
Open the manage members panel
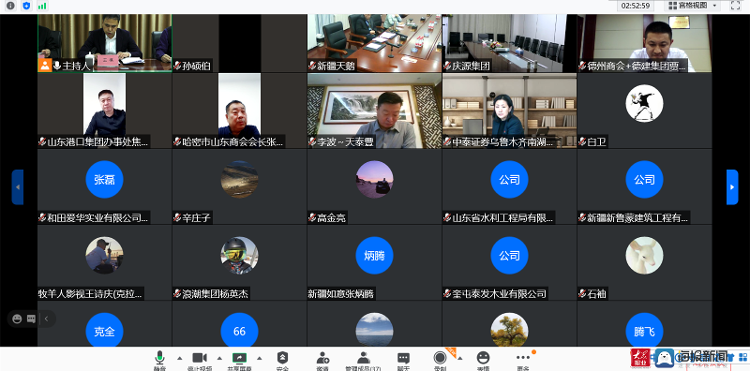tap(364, 360)
